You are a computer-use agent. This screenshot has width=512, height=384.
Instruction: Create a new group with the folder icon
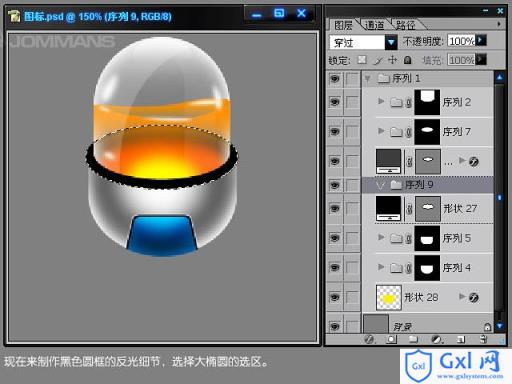(413, 339)
